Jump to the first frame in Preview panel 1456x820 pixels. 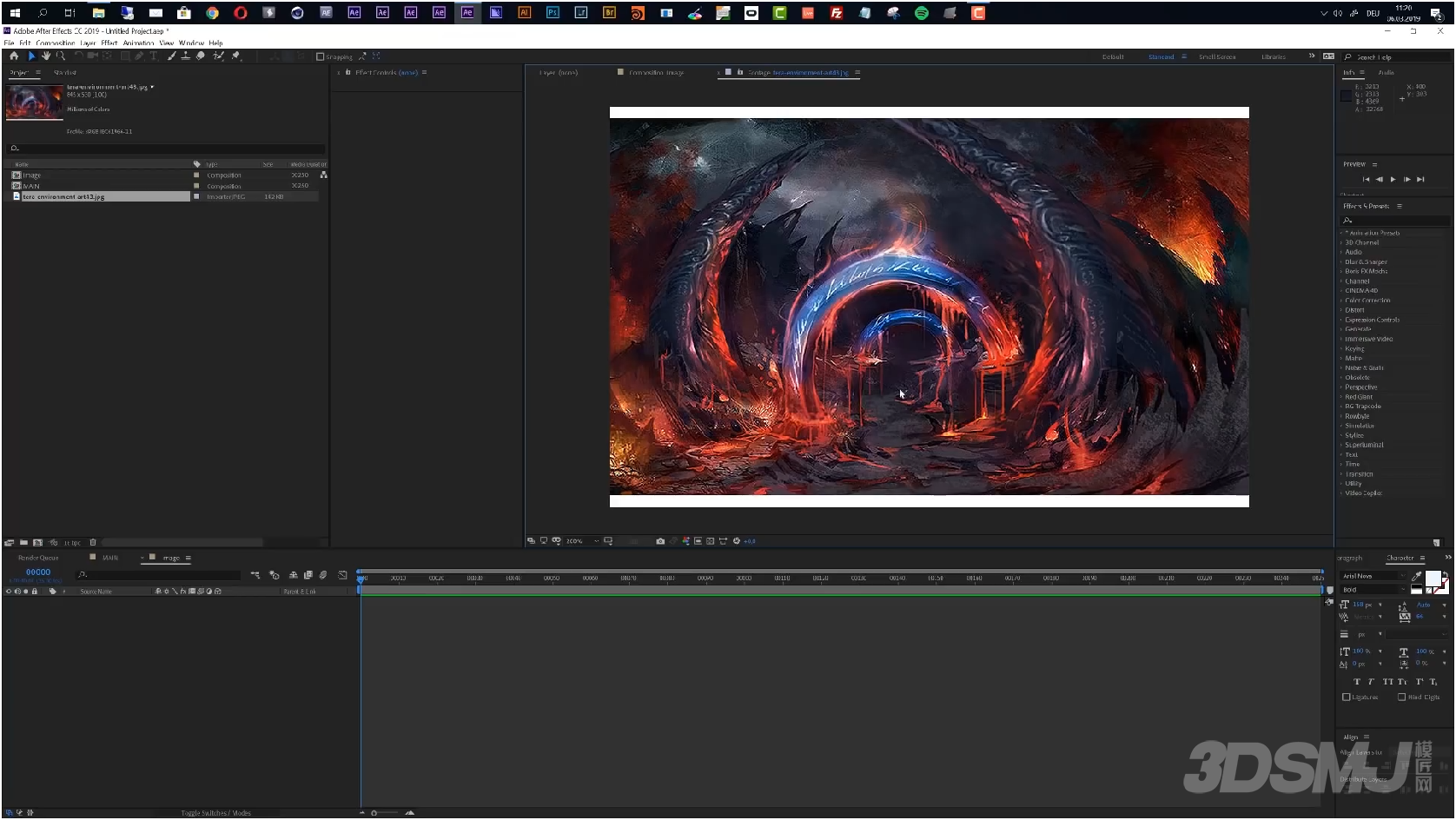click(x=1366, y=180)
